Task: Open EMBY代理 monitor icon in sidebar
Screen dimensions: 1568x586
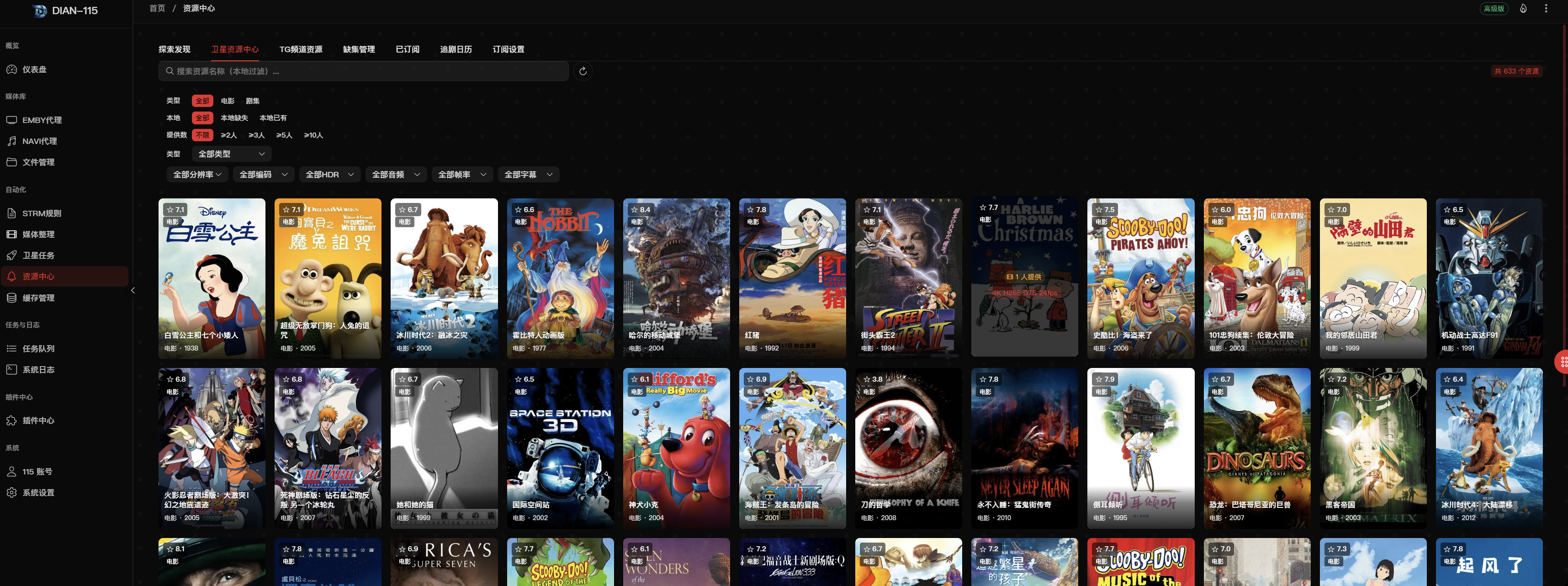Action: 11,120
